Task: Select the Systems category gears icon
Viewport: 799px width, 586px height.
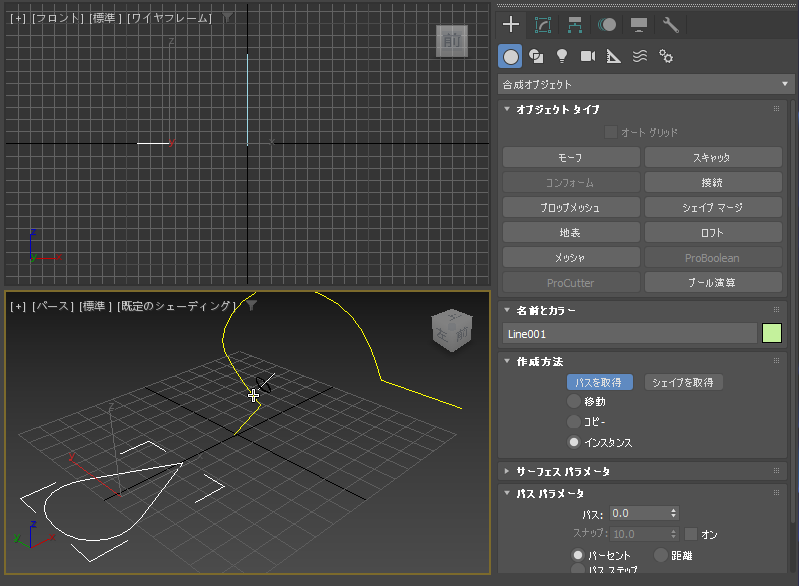Action: tap(666, 56)
